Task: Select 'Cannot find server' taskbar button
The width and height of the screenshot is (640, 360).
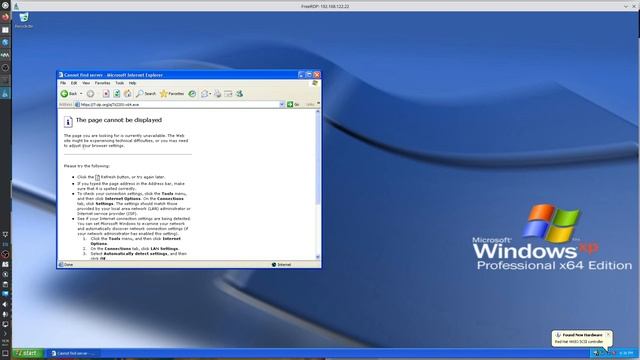Action: click(x=73, y=353)
